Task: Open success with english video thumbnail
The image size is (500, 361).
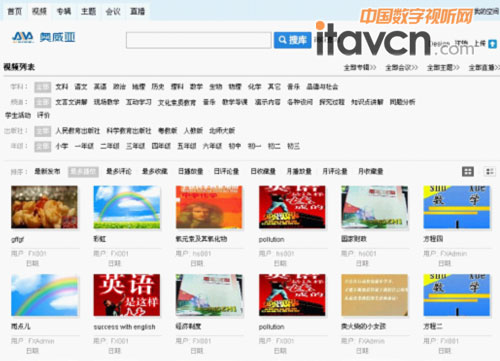Action: point(127,295)
